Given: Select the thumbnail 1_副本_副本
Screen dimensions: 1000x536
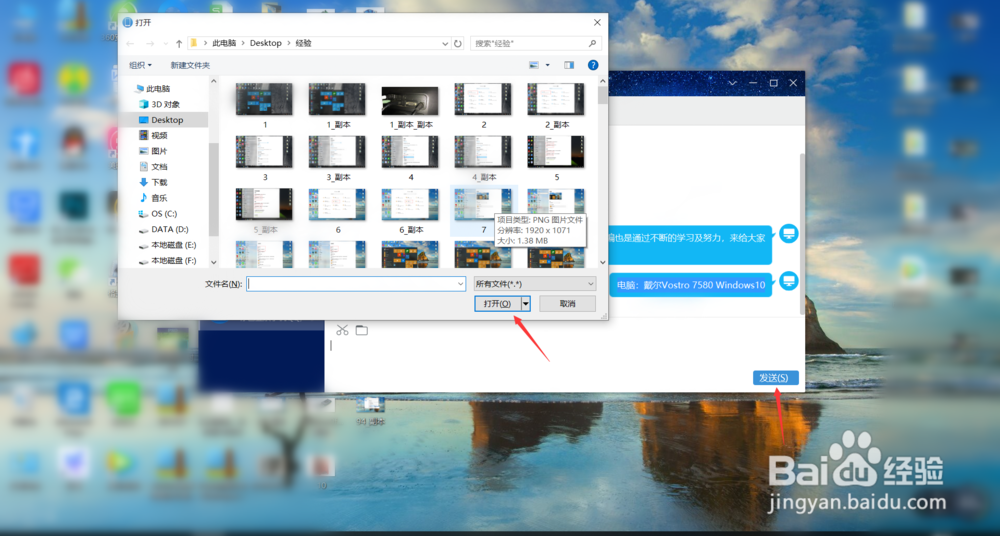Looking at the screenshot, I should pyautogui.click(x=410, y=105).
